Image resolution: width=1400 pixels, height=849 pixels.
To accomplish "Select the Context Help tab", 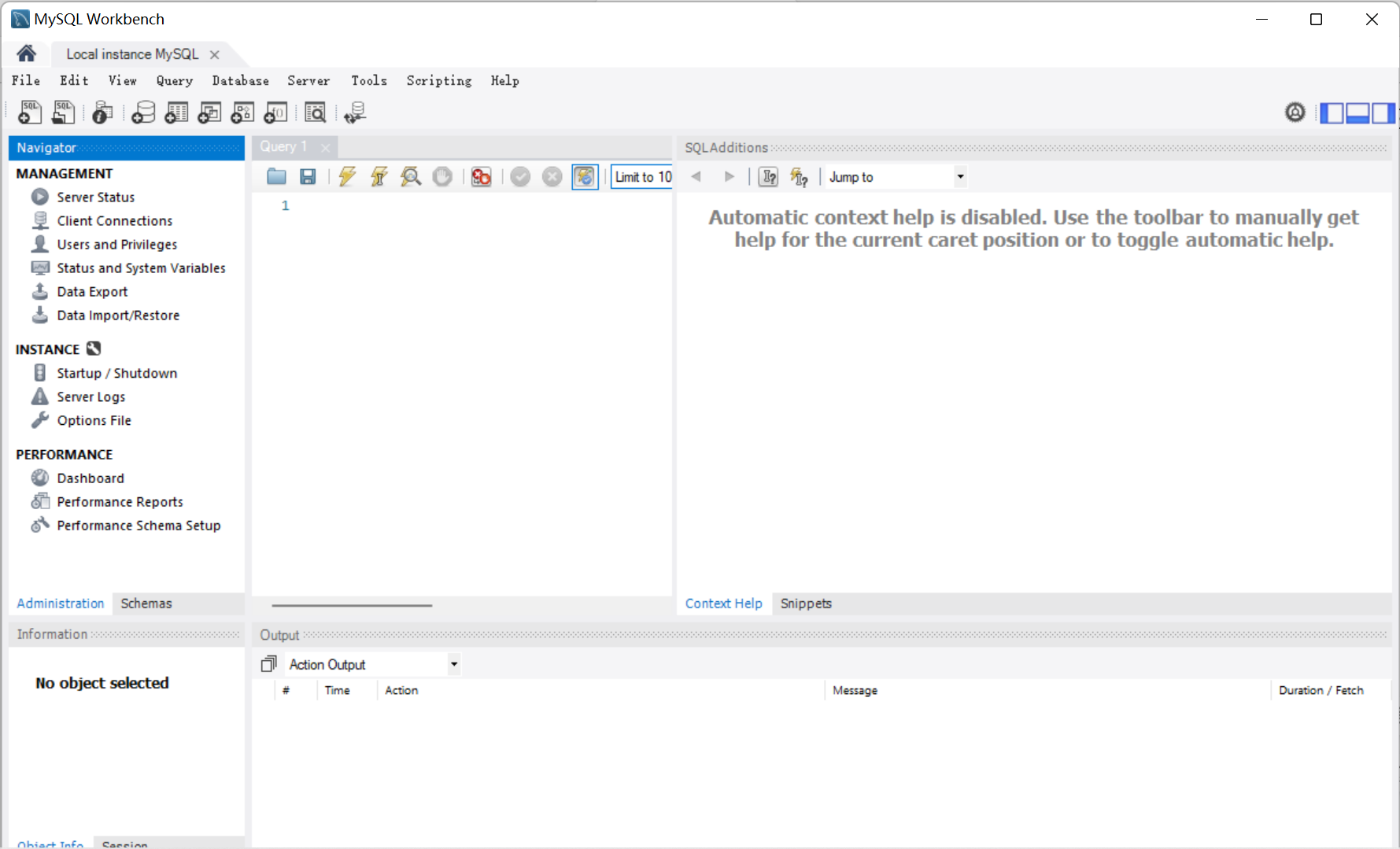I will click(x=723, y=604).
